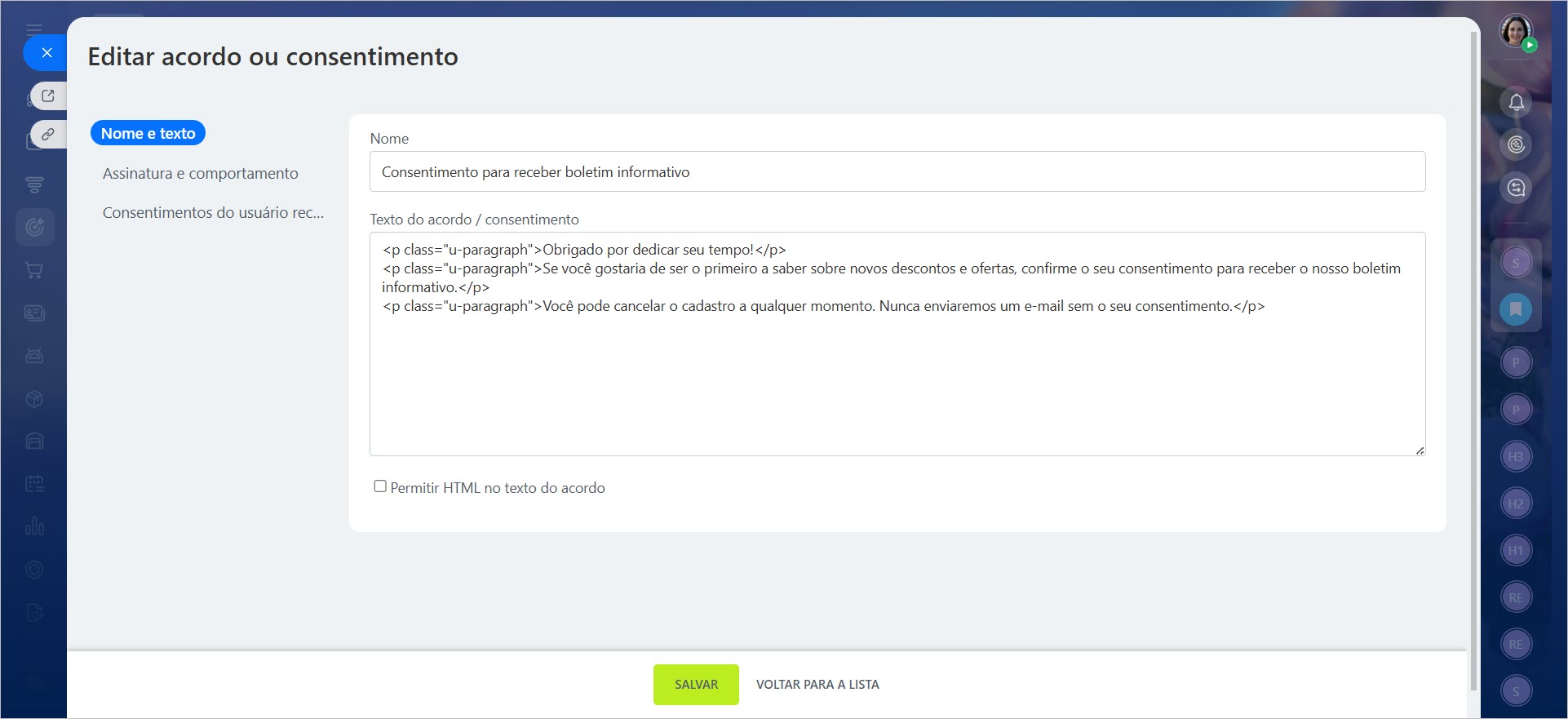This screenshot has width=1568, height=719.
Task: Open the shopping cart sidebar icon
Action: coord(34,270)
